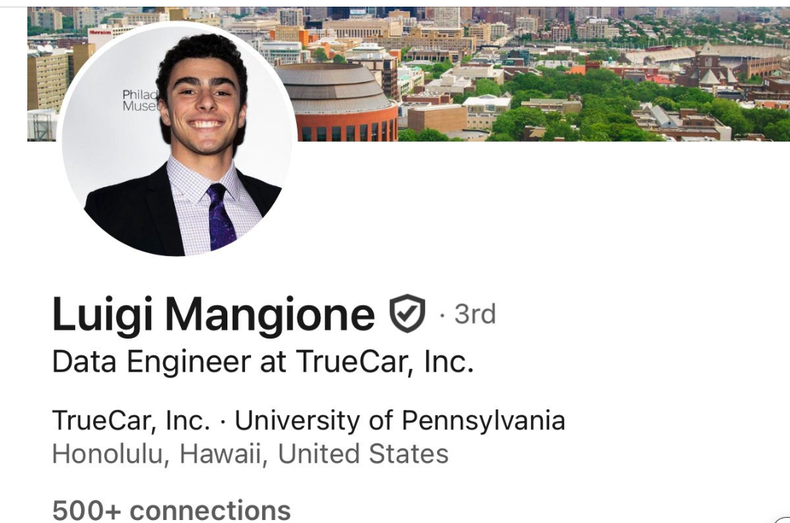This screenshot has height=523, width=790.
Task: Select the Data Engineer at TrueCar headline
Action: pos(263,362)
